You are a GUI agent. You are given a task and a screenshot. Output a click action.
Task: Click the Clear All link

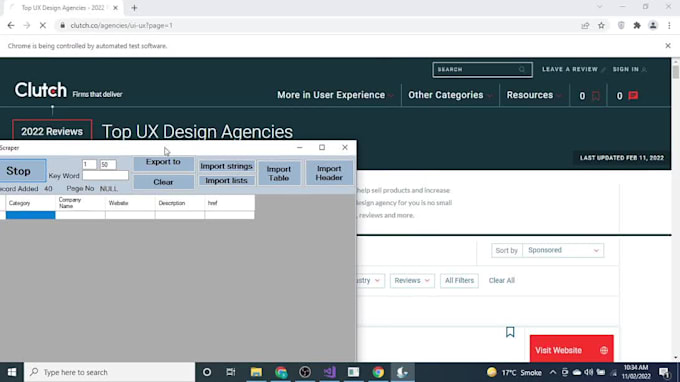501,281
